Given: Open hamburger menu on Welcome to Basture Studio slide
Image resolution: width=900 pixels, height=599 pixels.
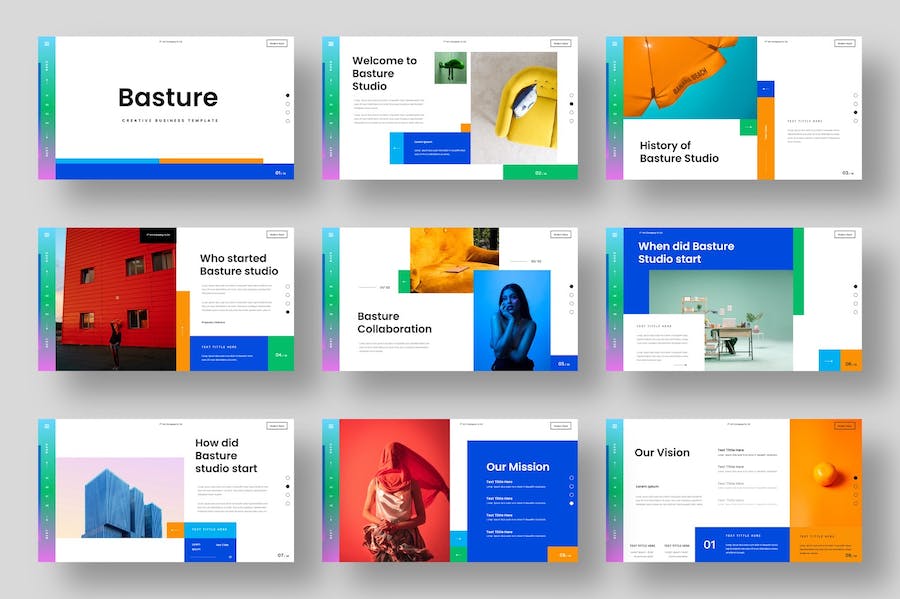Looking at the screenshot, I should click(x=330, y=44).
